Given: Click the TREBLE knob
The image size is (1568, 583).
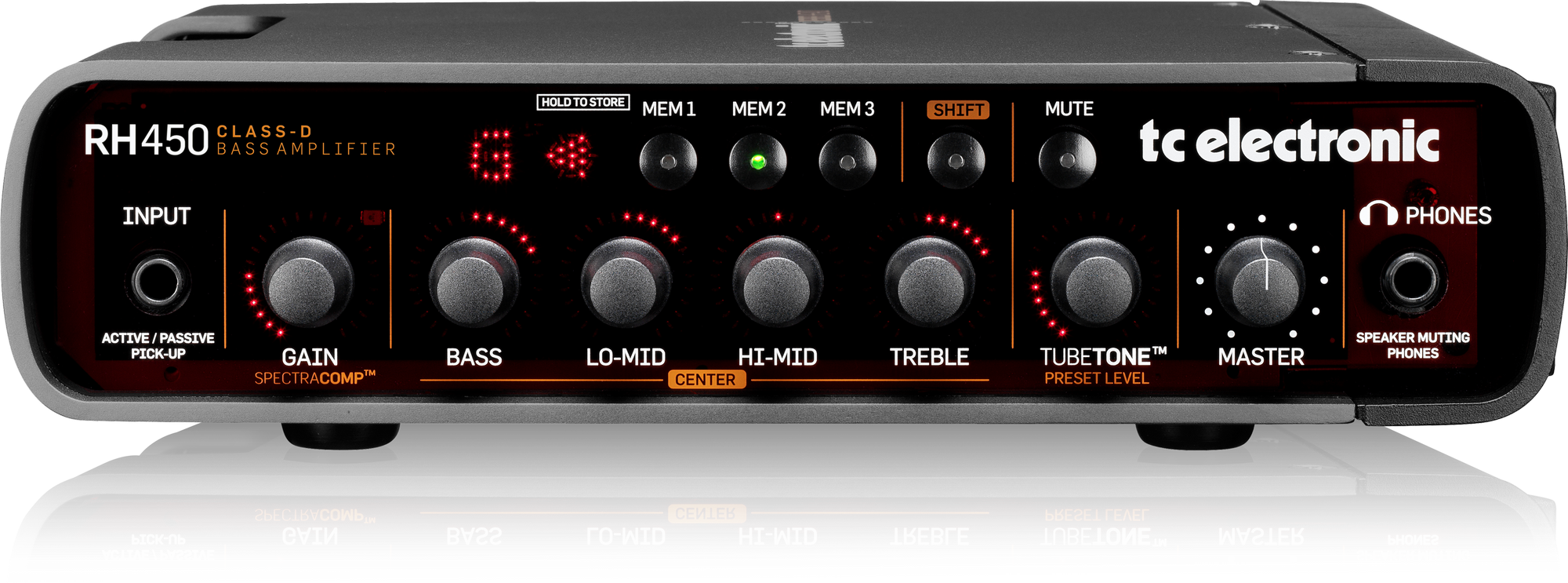Looking at the screenshot, I should tap(929, 283).
